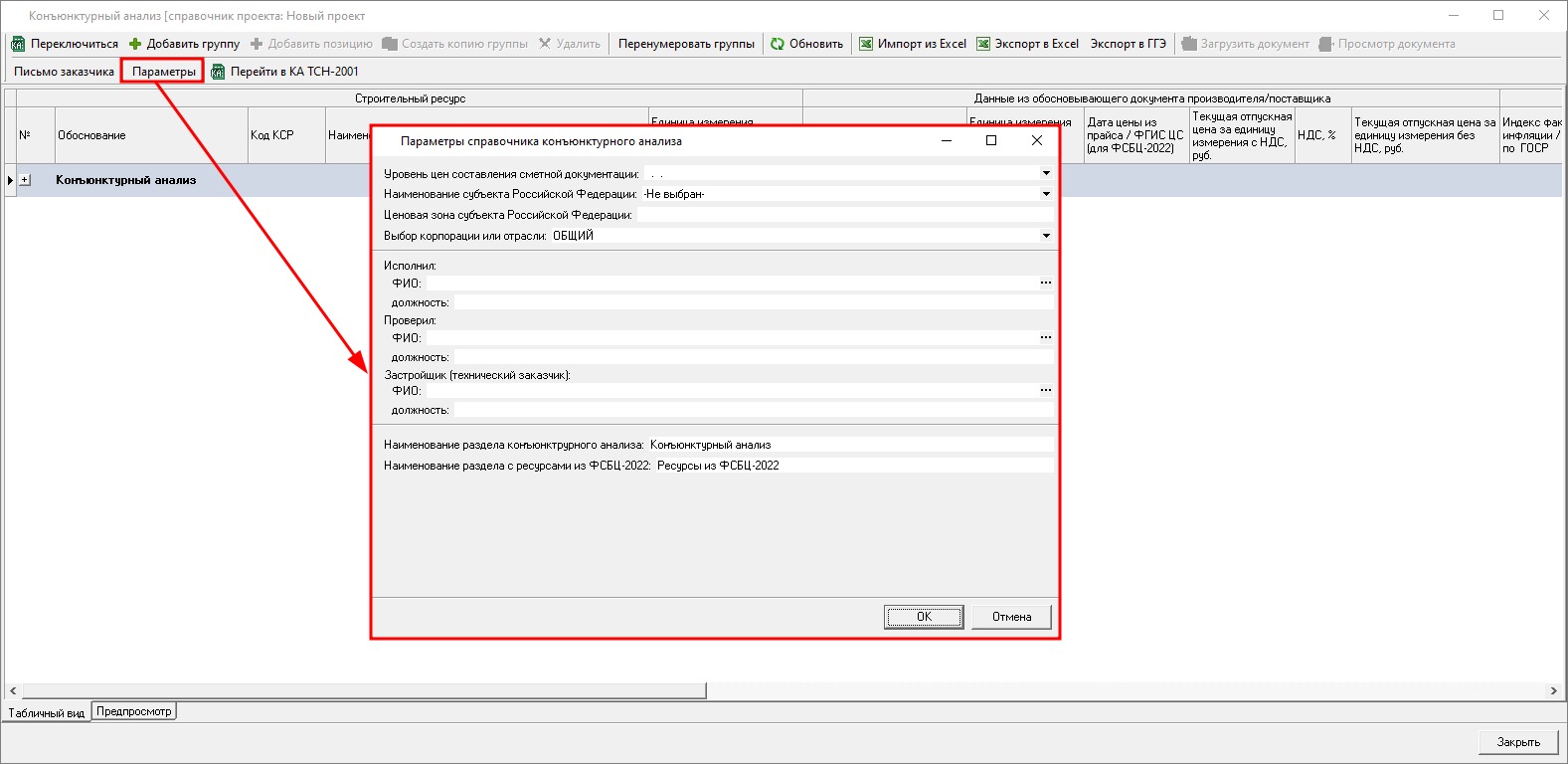The height and width of the screenshot is (764, 1568).
Task: Click the Ценовая зона input field
Action: coord(843,215)
